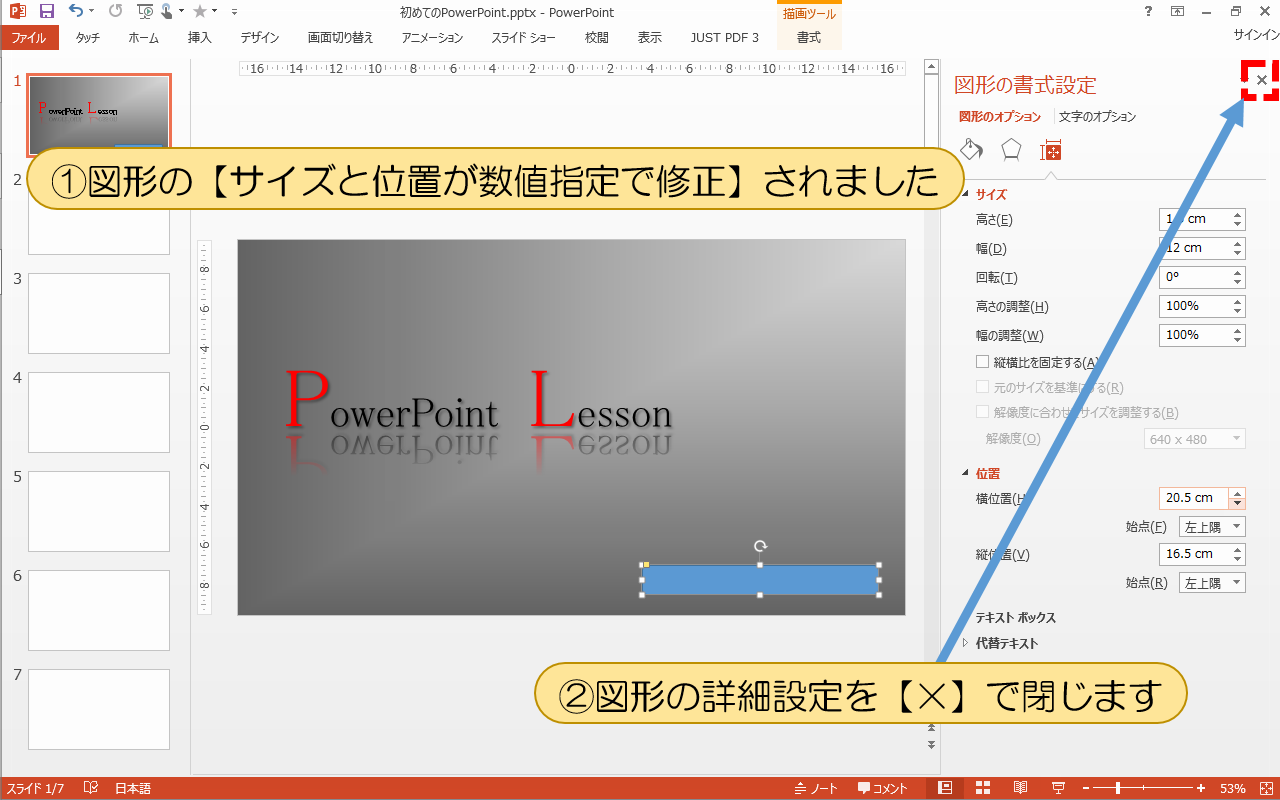
Task: Collapse the サイズ section
Action: 965,195
